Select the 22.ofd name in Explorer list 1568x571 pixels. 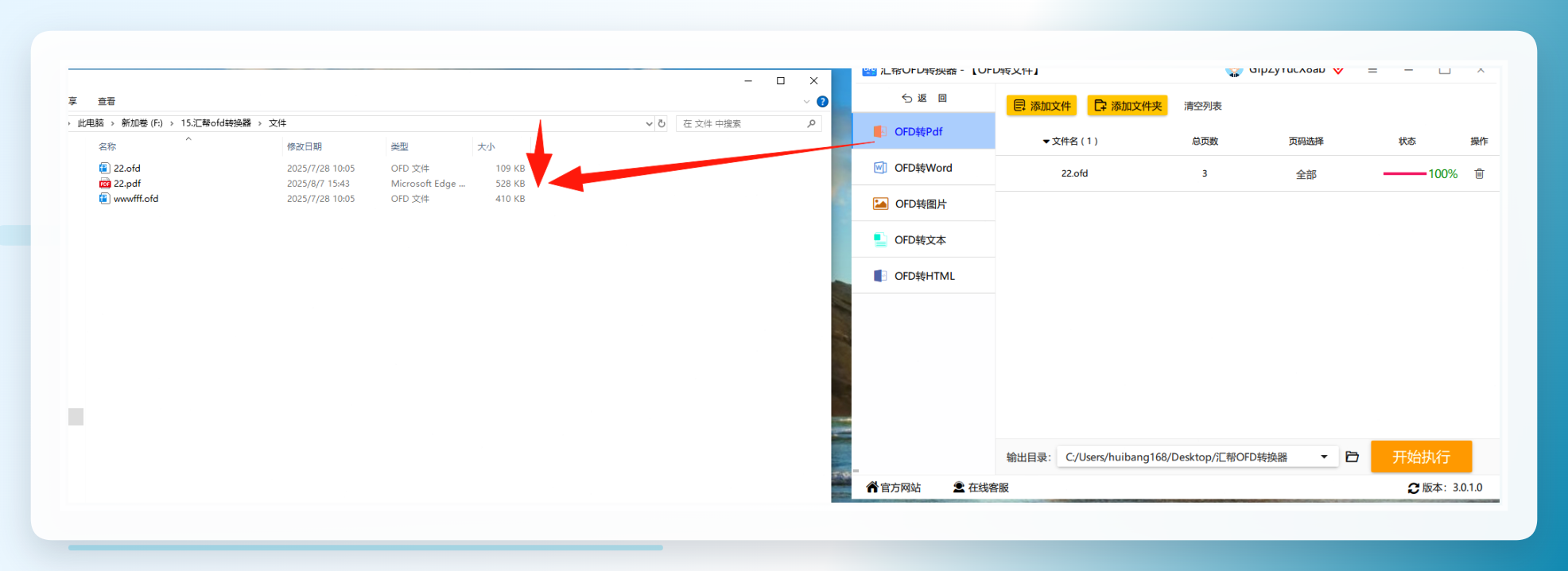coord(127,168)
